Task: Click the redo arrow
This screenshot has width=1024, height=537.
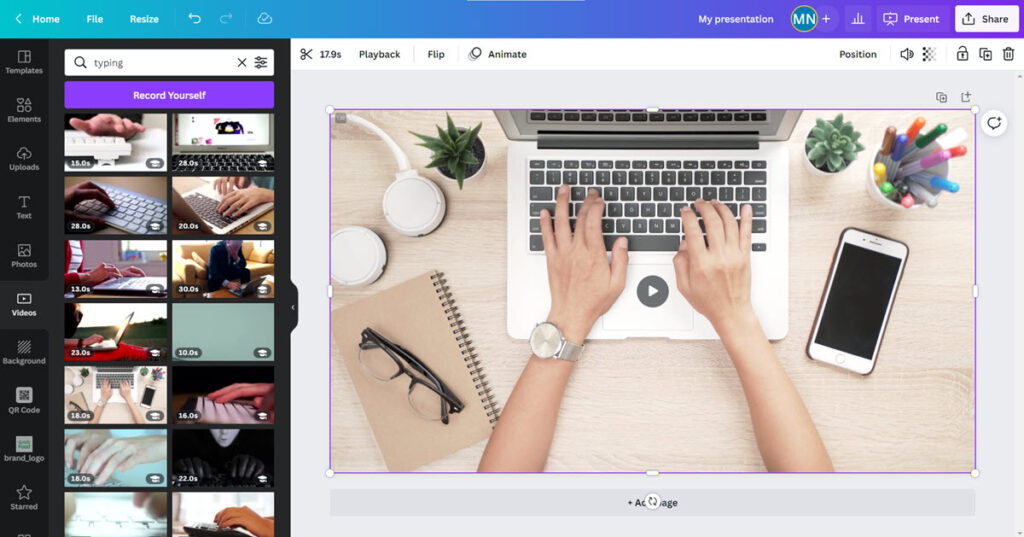Action: (226, 18)
